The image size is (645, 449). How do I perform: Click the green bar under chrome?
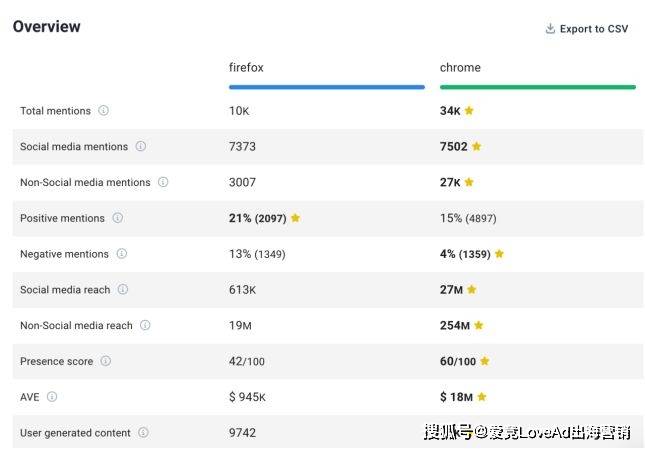coord(538,87)
